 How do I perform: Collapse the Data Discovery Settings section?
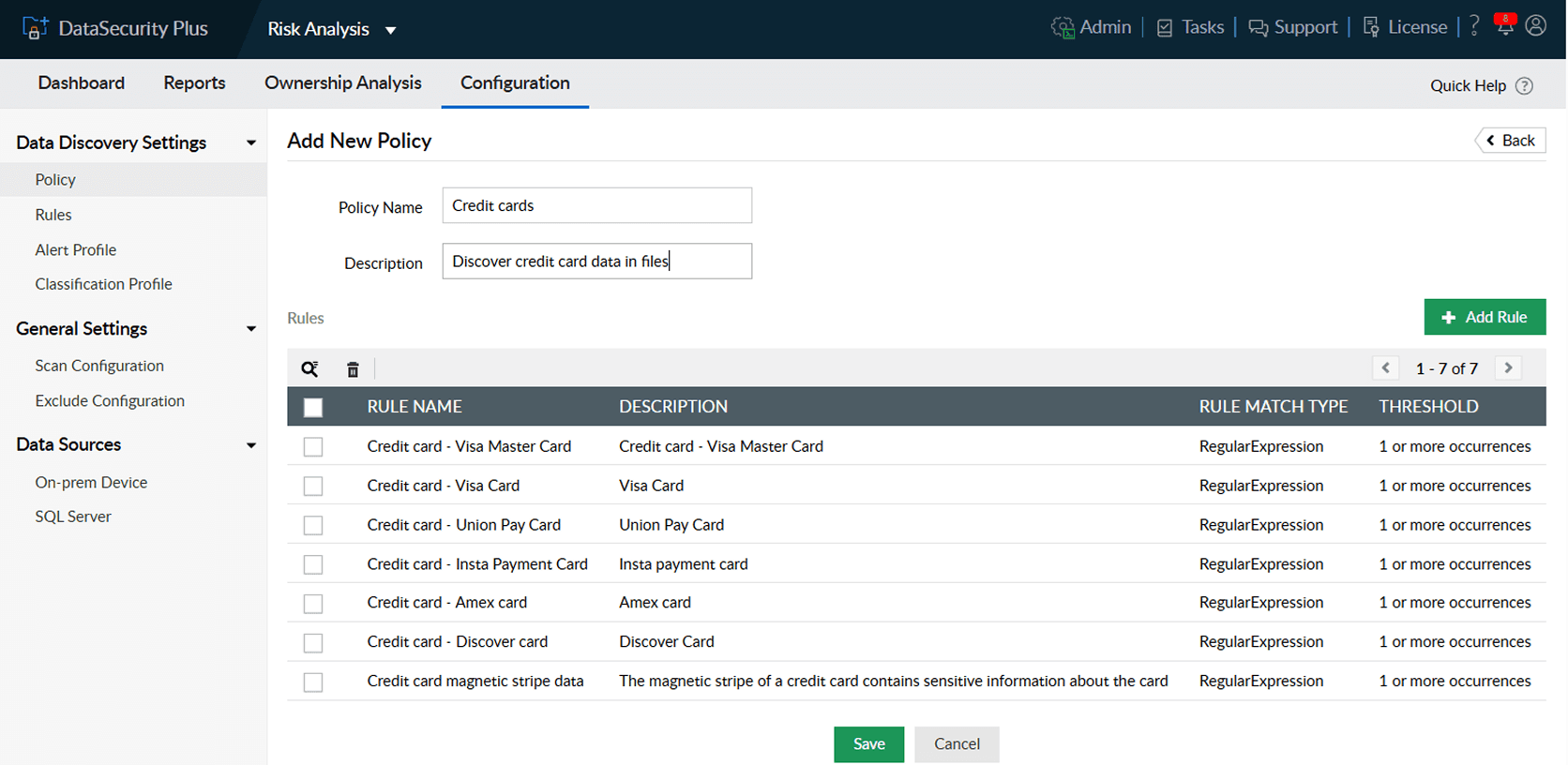click(x=250, y=142)
